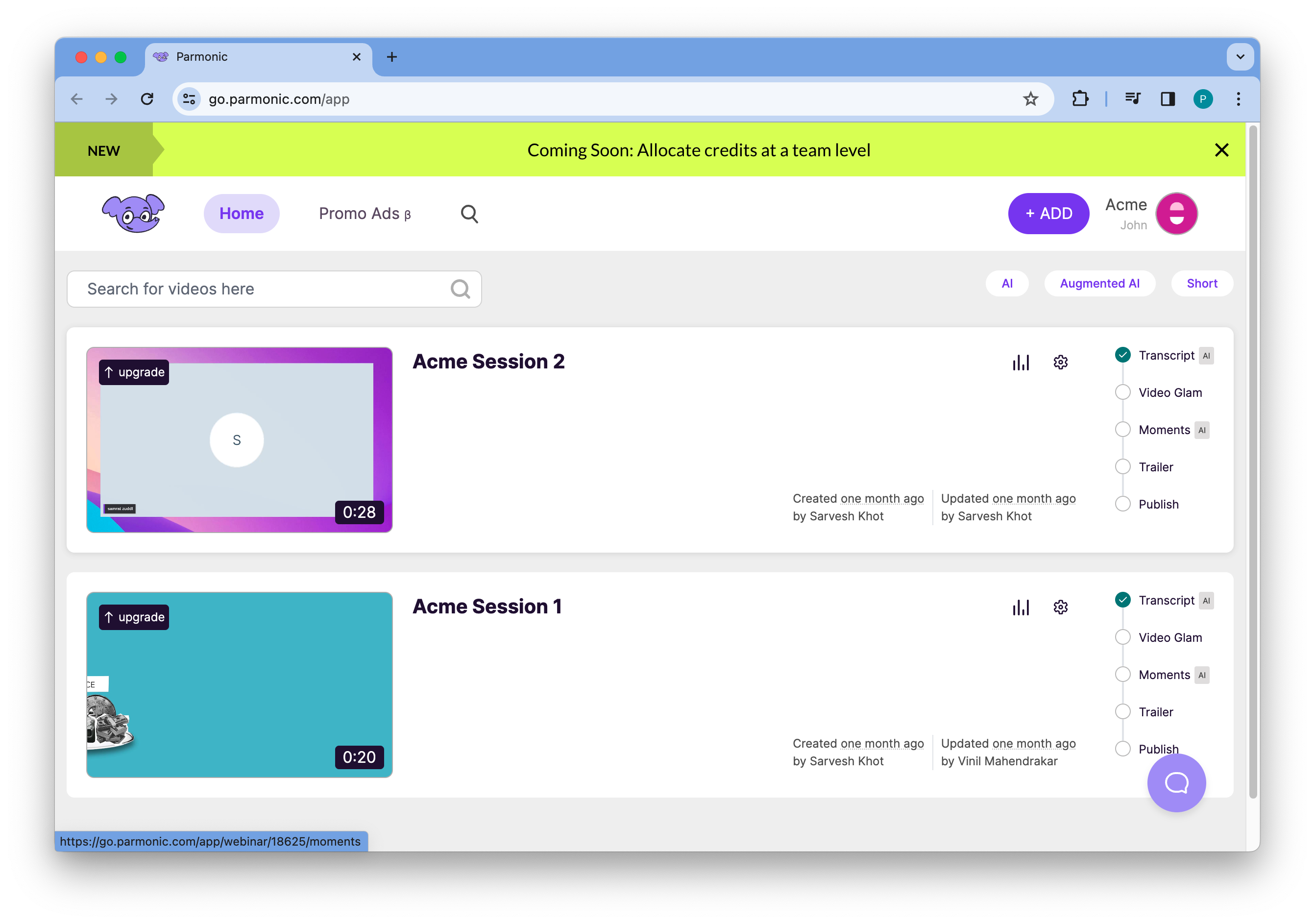Click the Search for videos field
Image resolution: width=1315 pixels, height=924 pixels.
(x=264, y=289)
